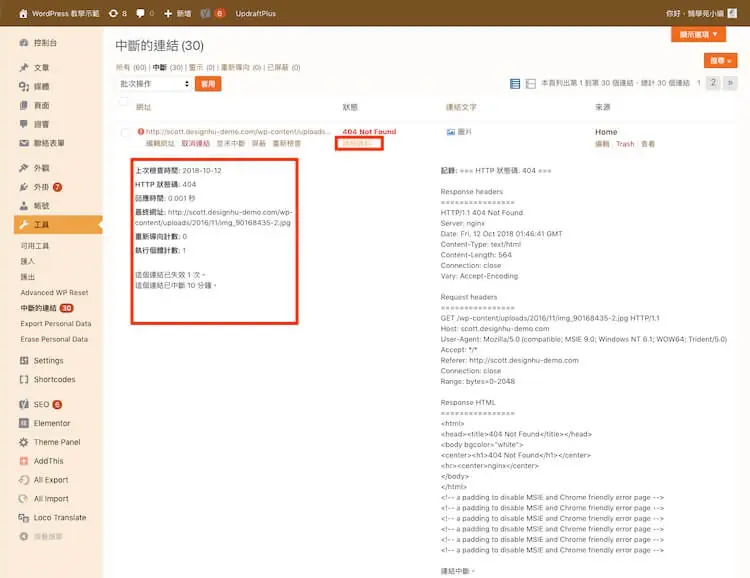Image resolution: width=750 pixels, height=578 pixels.
Task: Open UpdraftPlus admin bar menu
Action: point(255,13)
